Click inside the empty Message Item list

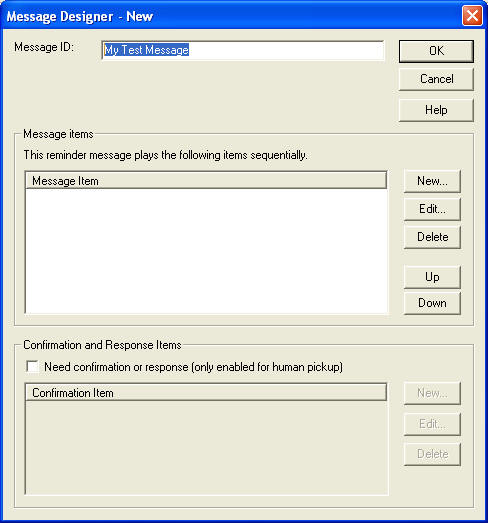206,251
